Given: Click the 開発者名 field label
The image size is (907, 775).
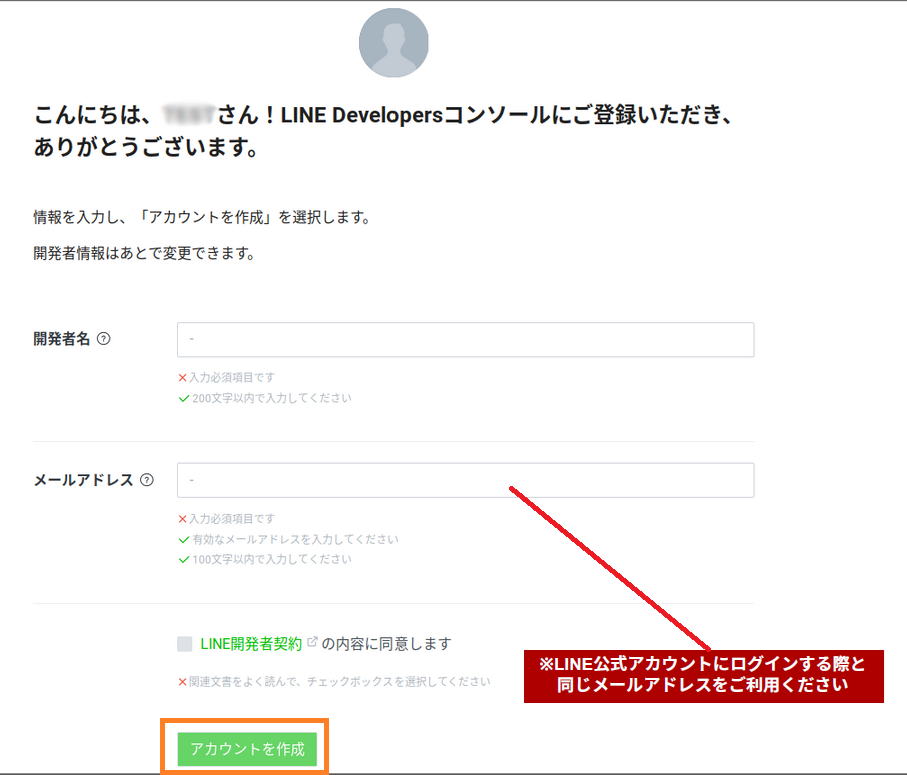Looking at the screenshot, I should coord(62,339).
